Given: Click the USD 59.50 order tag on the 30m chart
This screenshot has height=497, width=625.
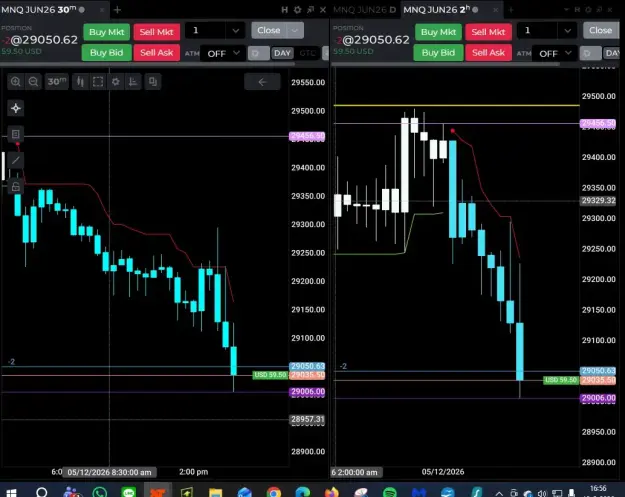Looking at the screenshot, I should (x=270, y=375).
